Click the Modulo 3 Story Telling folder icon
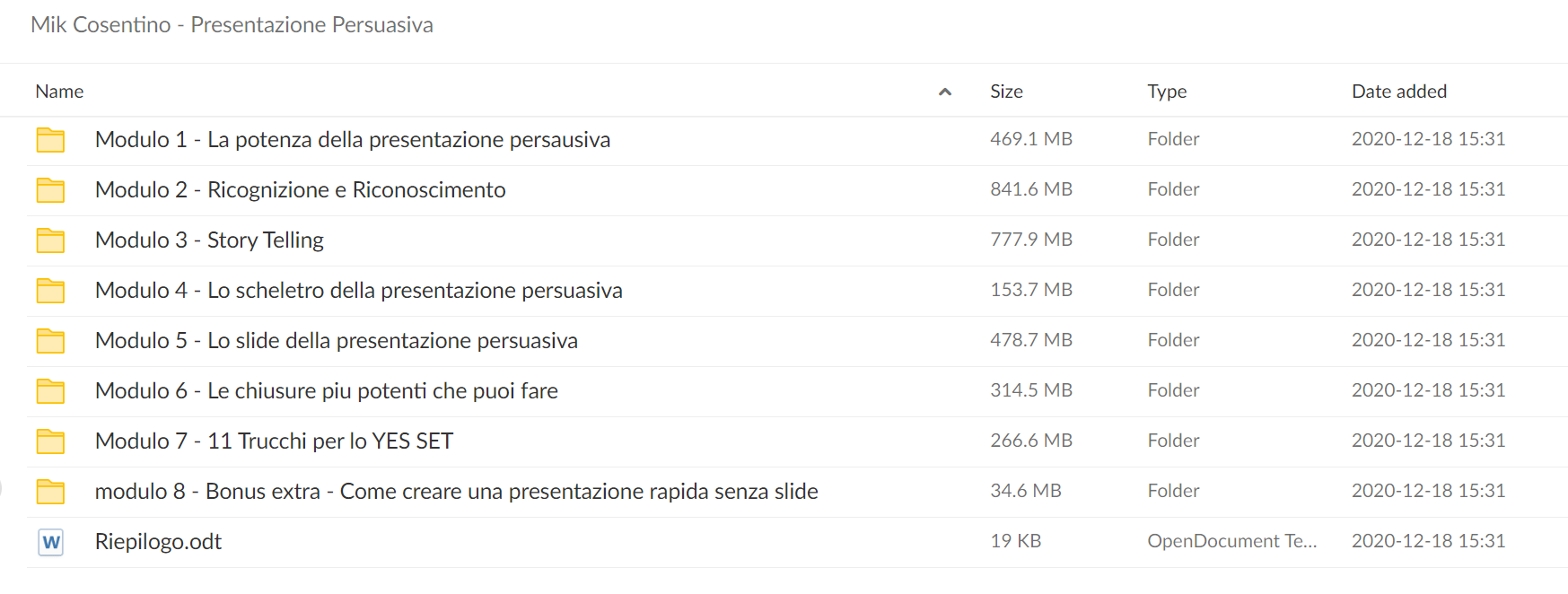 (x=50, y=240)
